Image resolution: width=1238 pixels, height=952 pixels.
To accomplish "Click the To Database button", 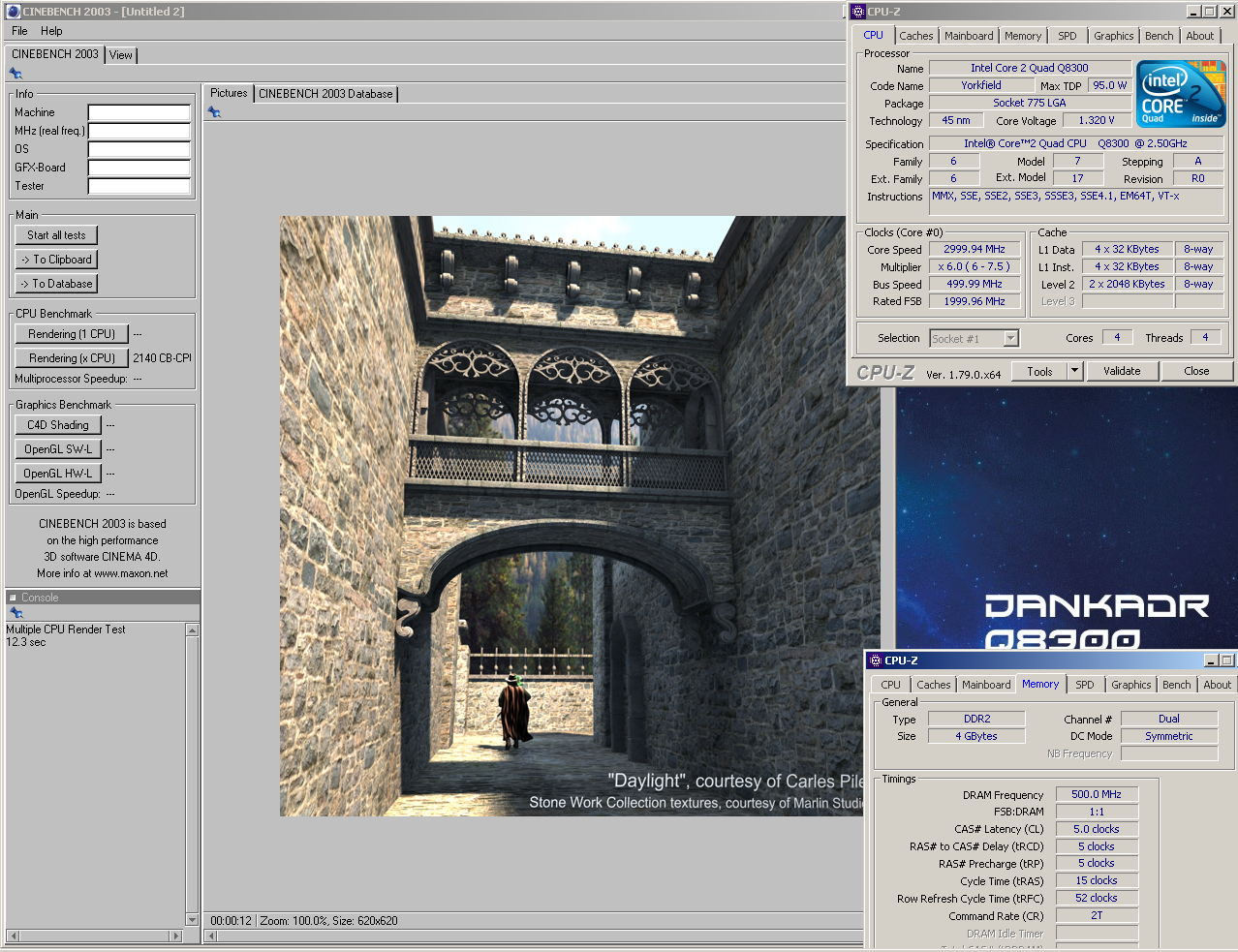I will [56, 284].
